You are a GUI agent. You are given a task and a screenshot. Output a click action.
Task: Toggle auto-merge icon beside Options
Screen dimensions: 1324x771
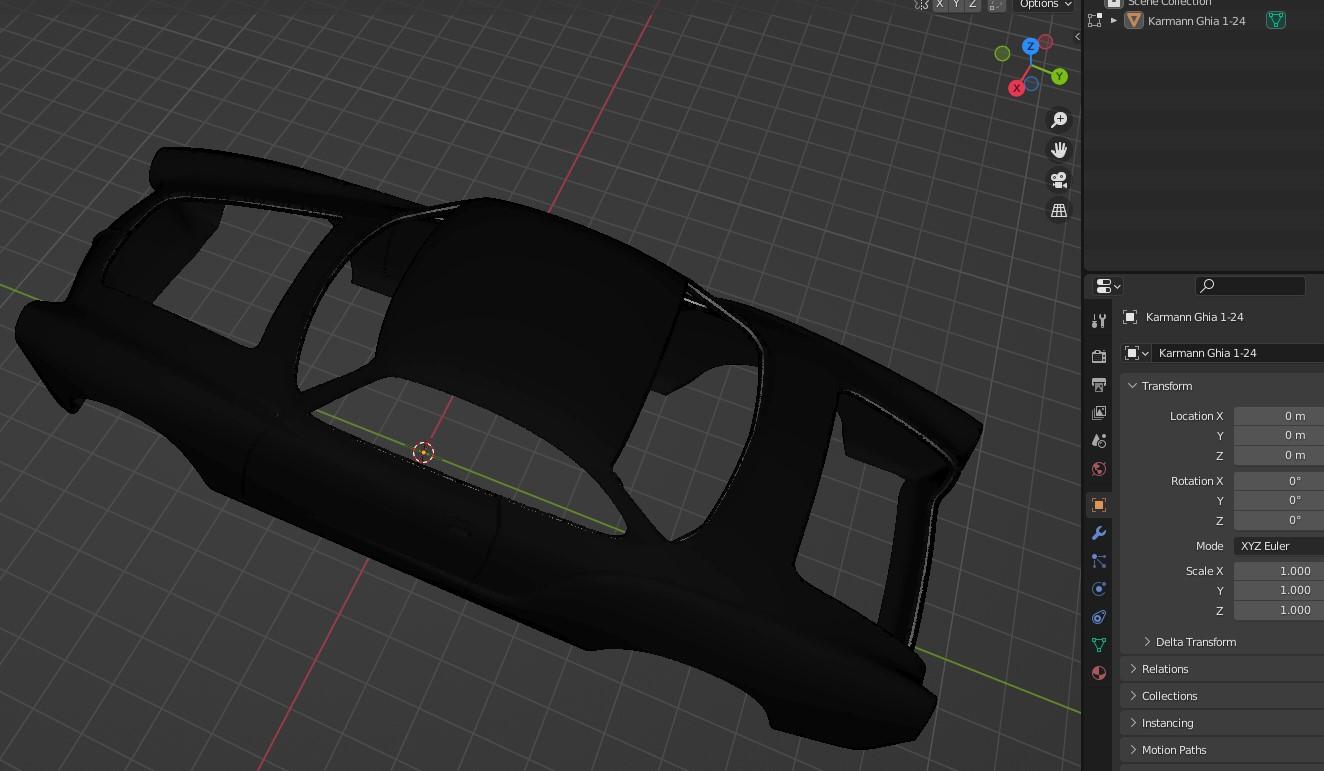pyautogui.click(x=996, y=4)
